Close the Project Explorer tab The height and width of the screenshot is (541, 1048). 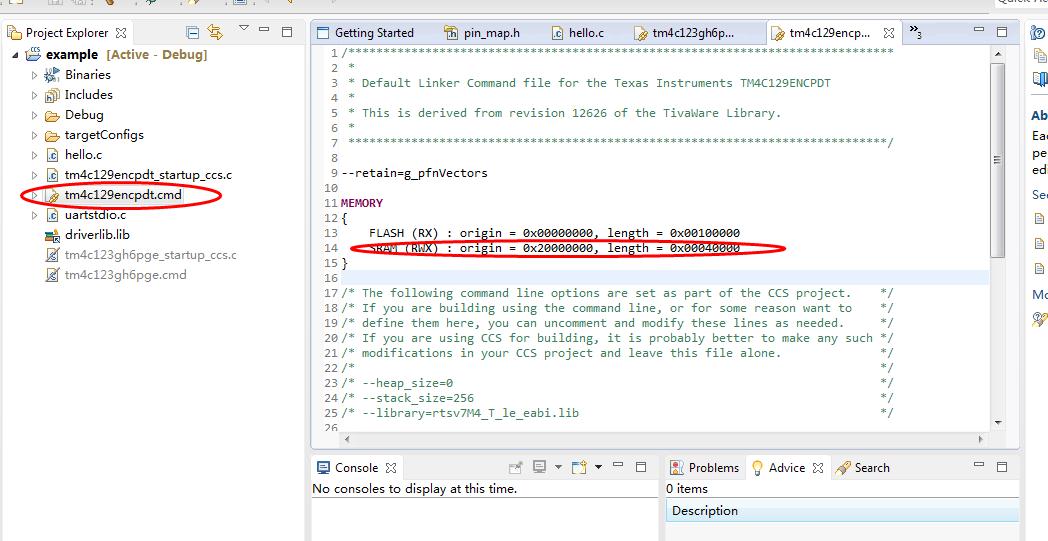121,33
